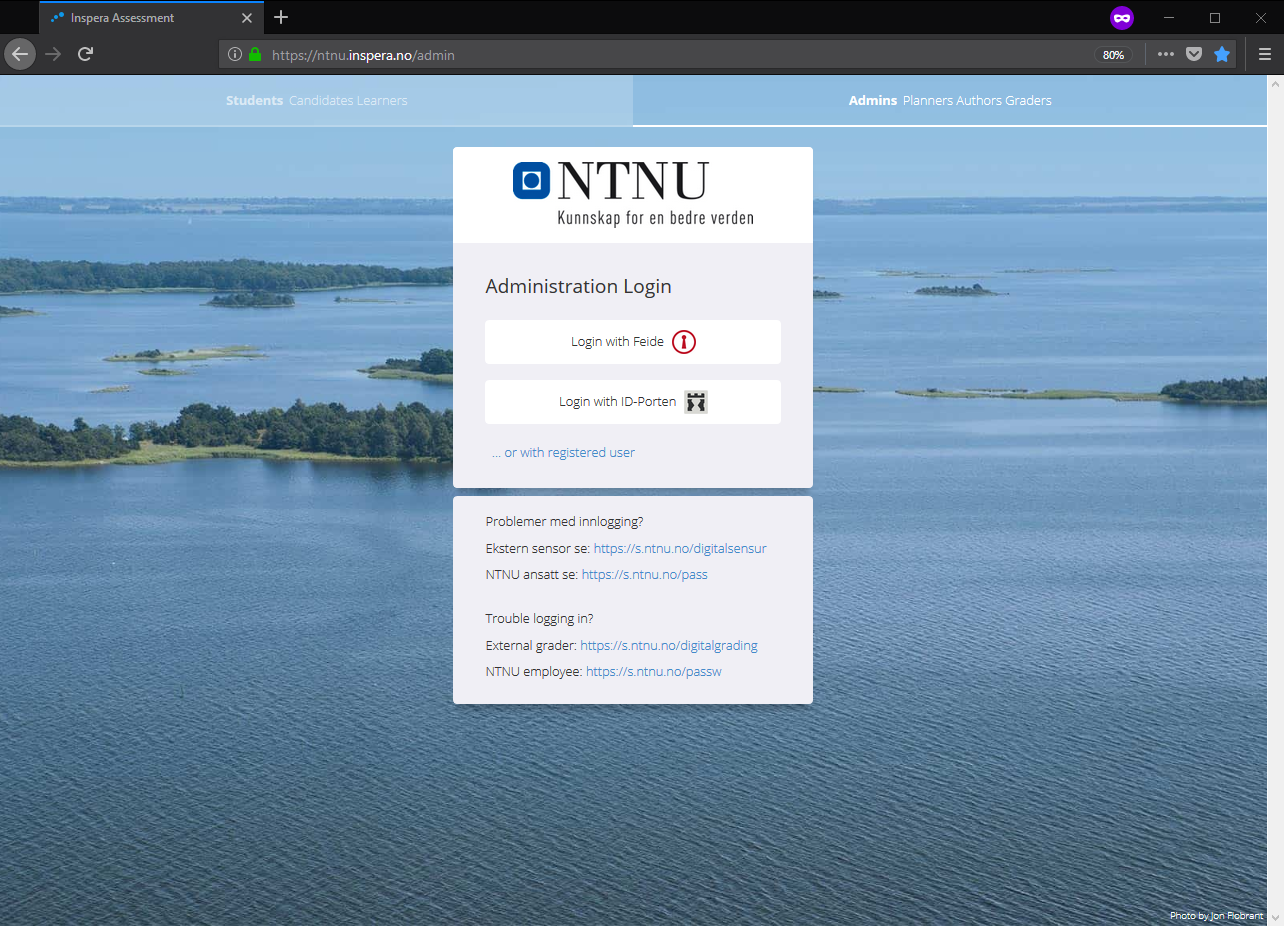
Task: Open site information icon in the address bar
Action: (235, 55)
